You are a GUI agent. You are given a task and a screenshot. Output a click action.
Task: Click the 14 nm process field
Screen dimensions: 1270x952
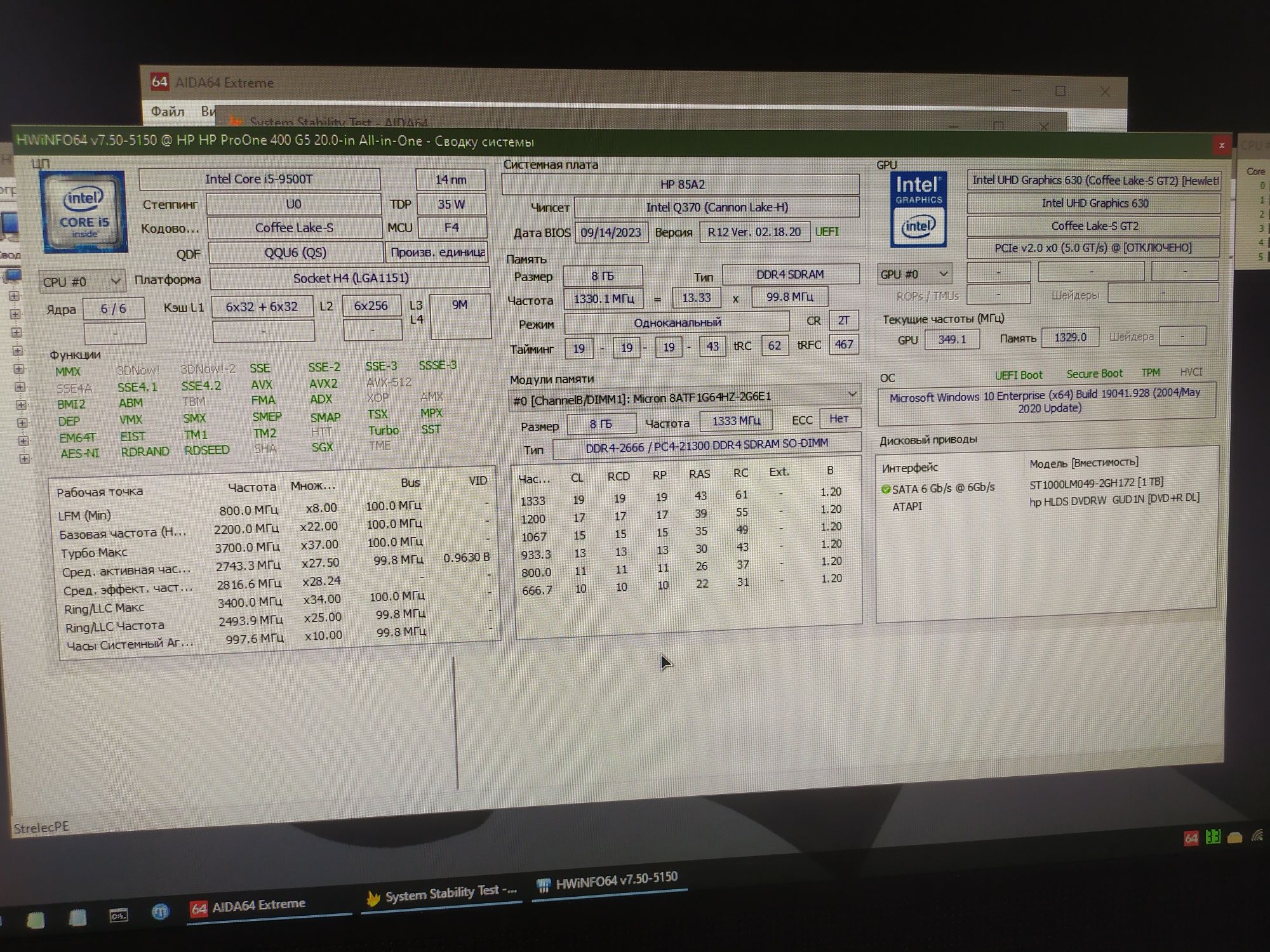pyautogui.click(x=451, y=180)
